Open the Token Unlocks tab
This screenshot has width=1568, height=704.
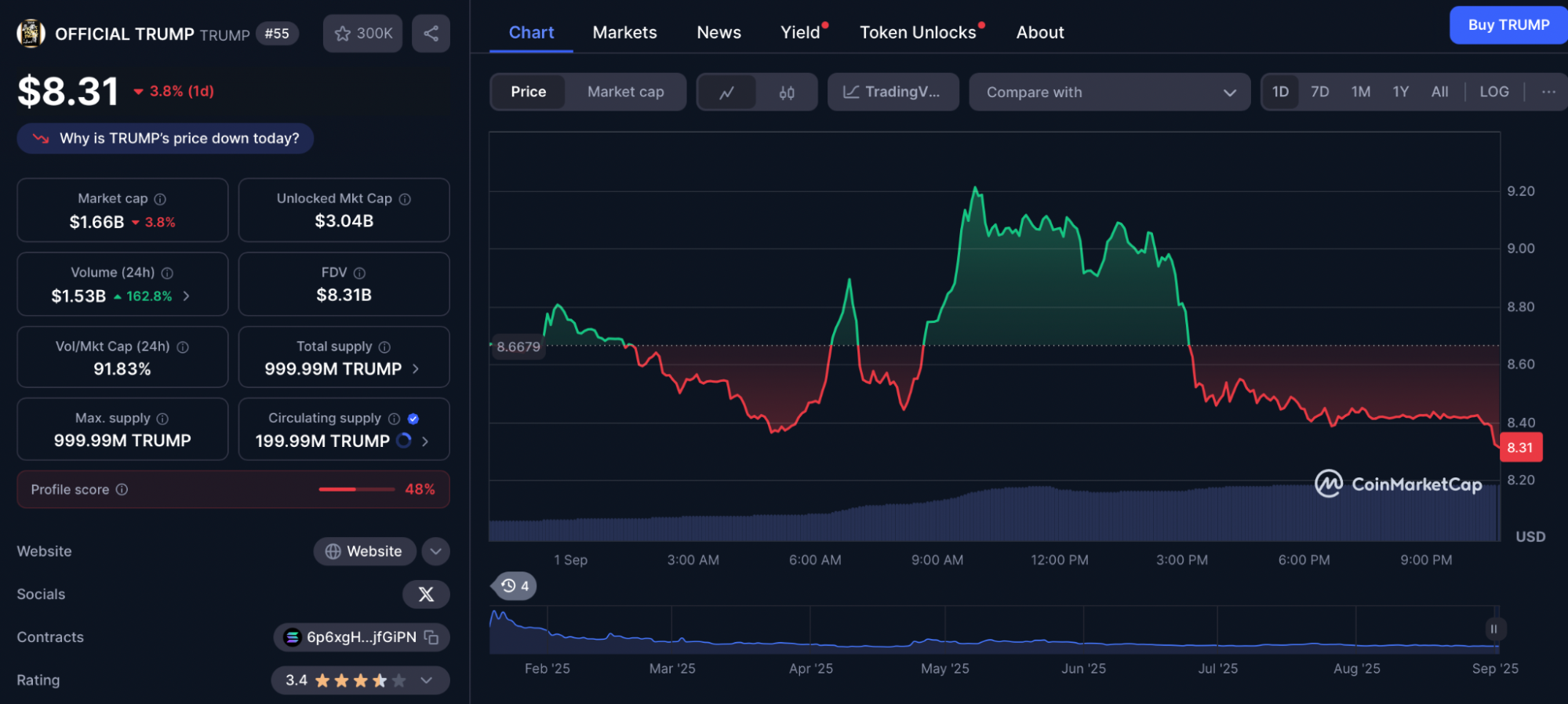click(x=918, y=32)
